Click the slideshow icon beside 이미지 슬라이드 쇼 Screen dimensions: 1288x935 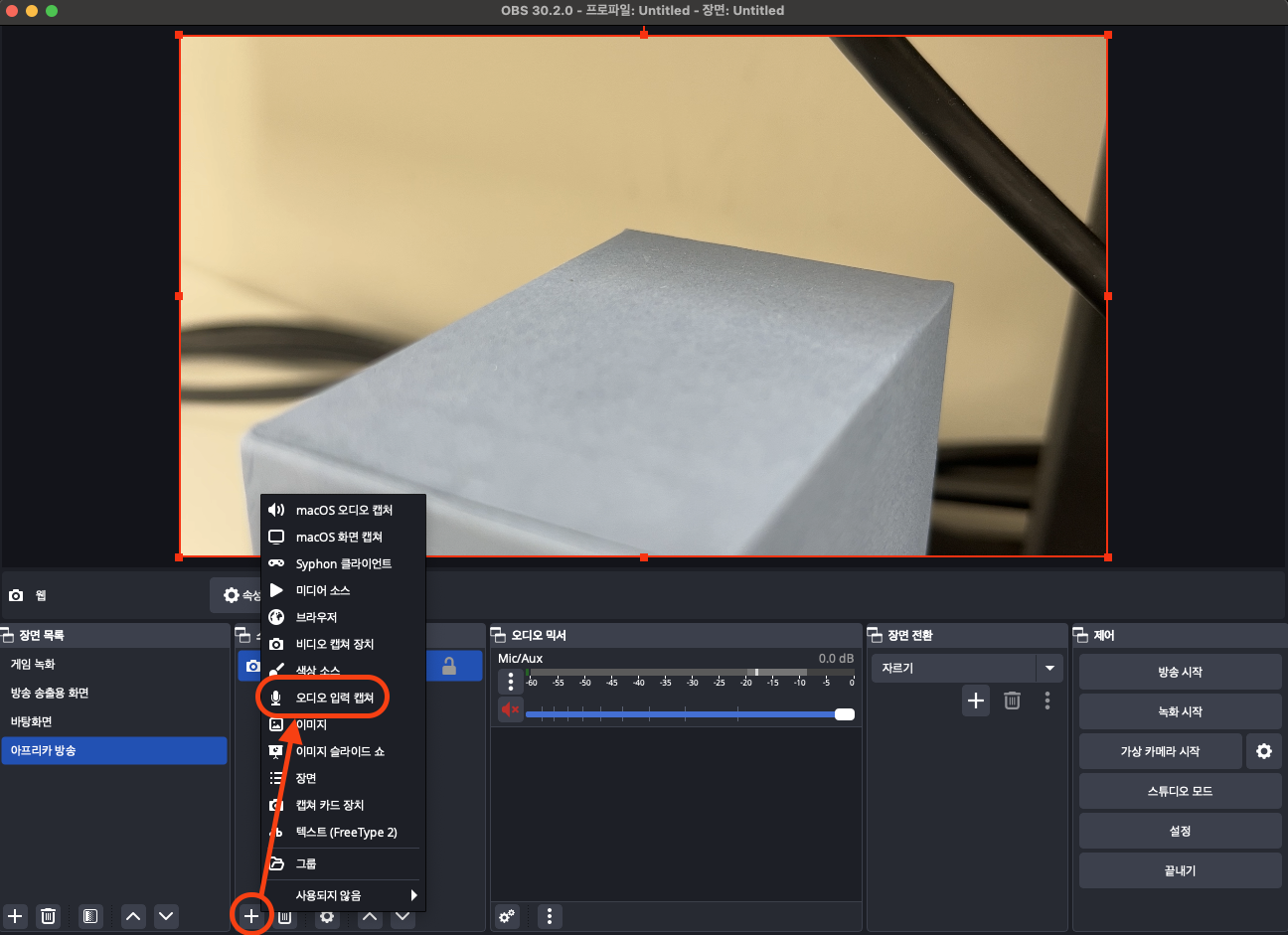[x=276, y=751]
